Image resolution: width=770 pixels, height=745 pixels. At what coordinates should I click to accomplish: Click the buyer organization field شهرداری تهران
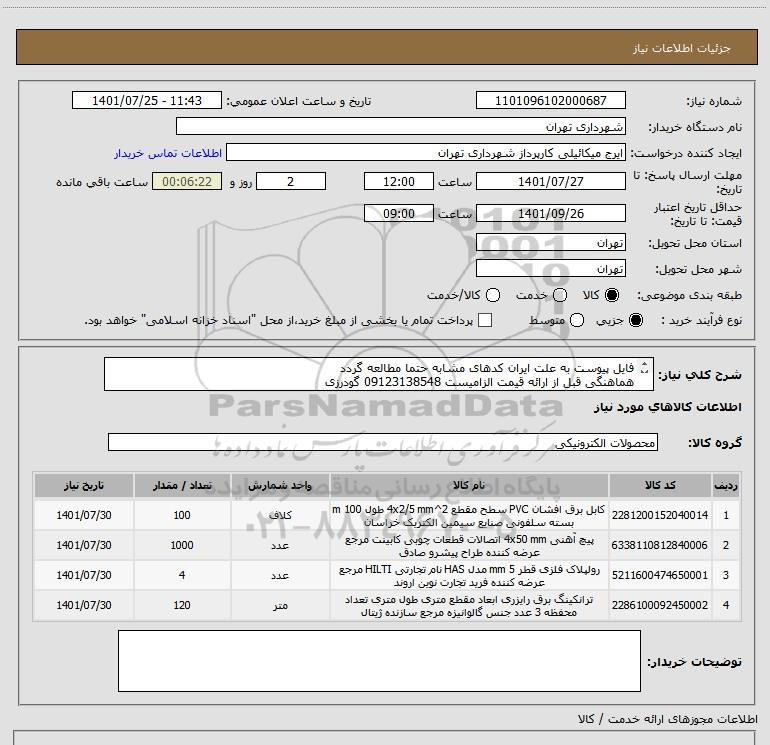(x=401, y=126)
